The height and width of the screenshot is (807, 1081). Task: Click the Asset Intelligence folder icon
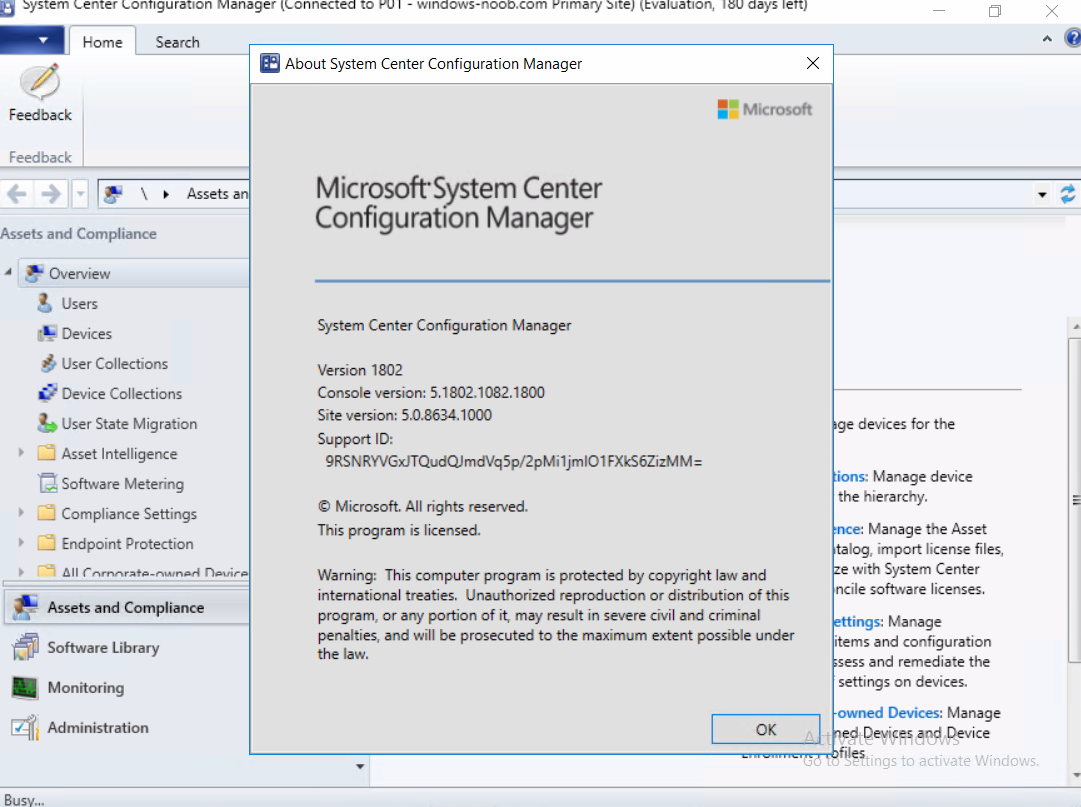[47, 453]
